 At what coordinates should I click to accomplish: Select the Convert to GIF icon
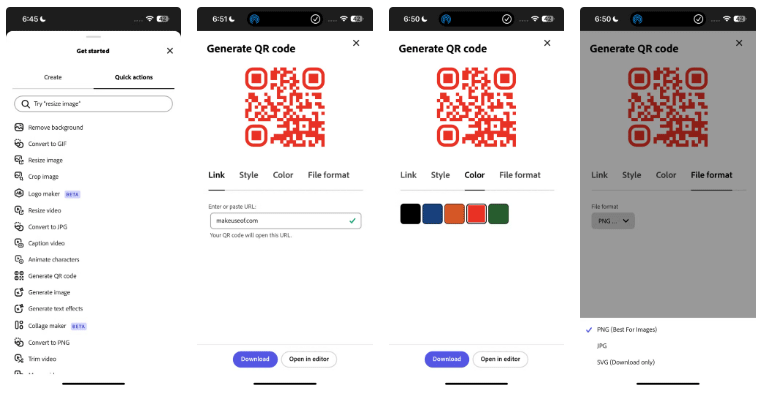[x=19, y=144]
